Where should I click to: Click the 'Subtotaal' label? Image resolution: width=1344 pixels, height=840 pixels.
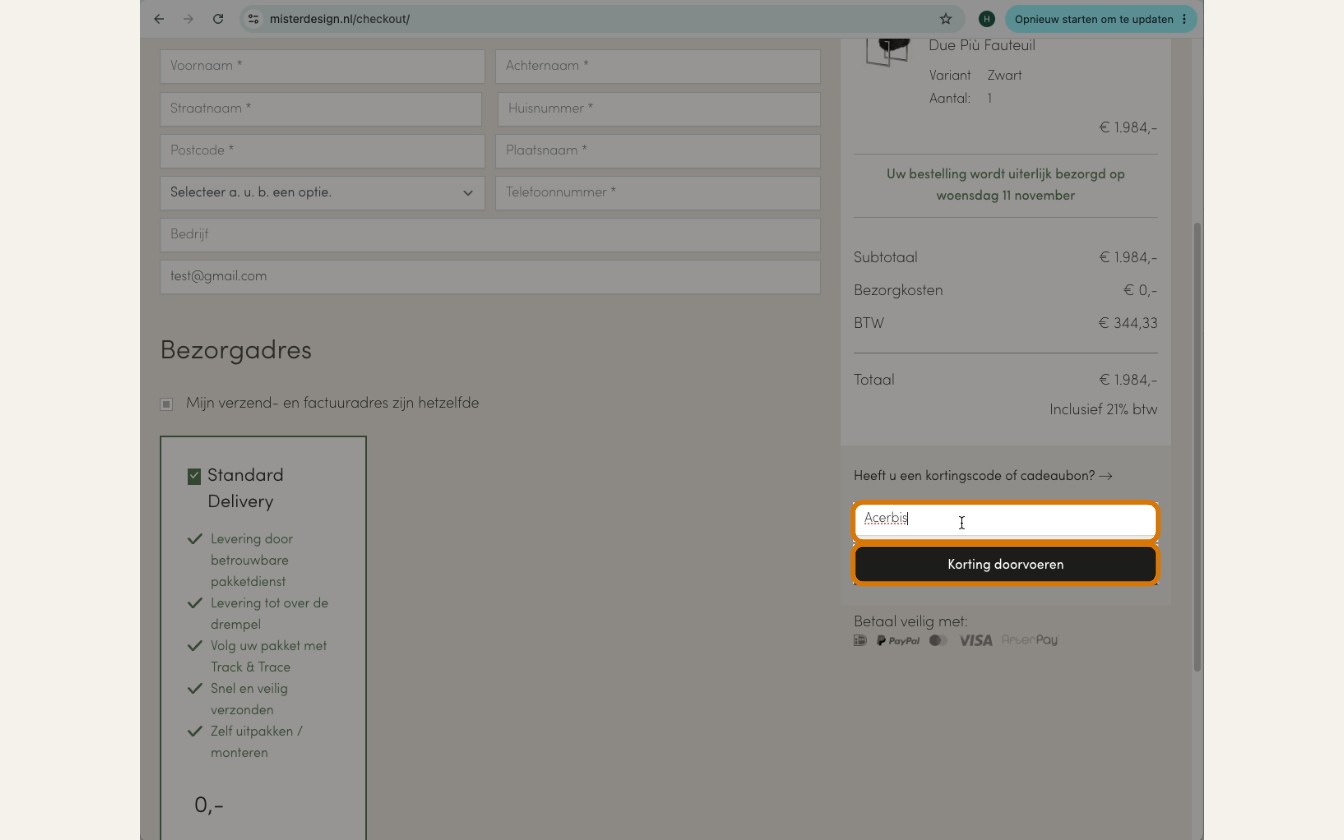(885, 257)
